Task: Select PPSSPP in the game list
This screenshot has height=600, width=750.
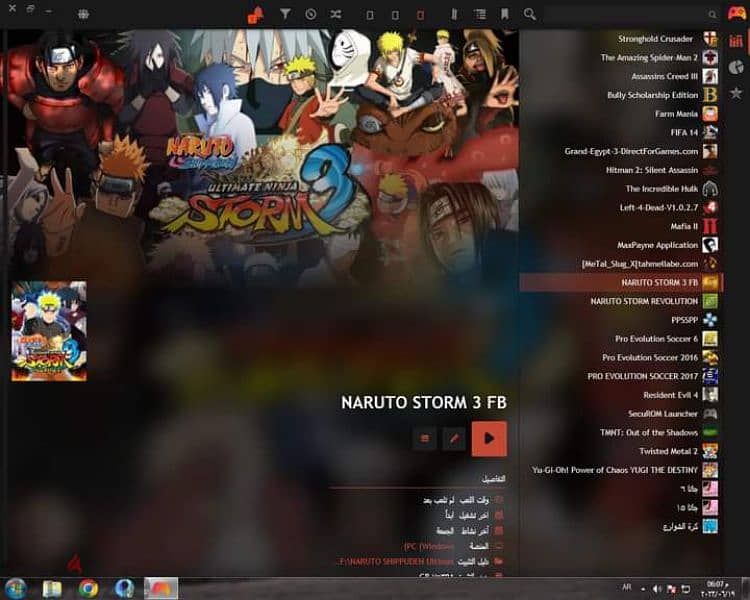Action: [x=621, y=320]
